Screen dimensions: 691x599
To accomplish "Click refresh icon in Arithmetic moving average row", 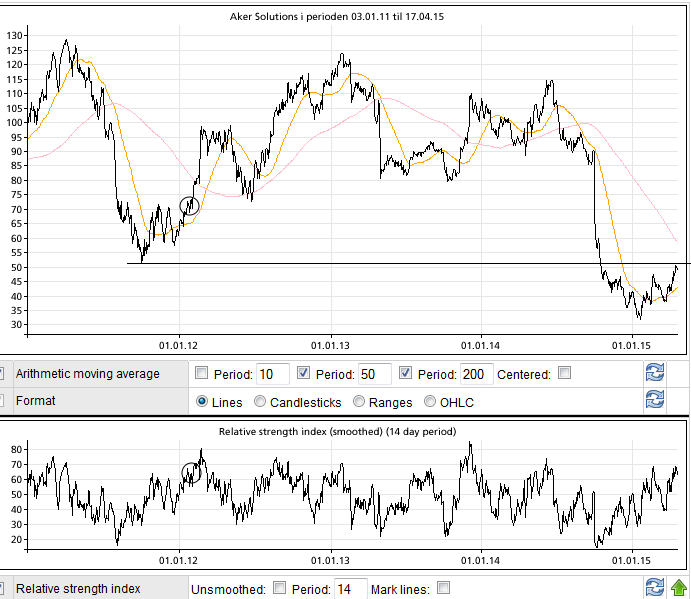I will coord(655,374).
